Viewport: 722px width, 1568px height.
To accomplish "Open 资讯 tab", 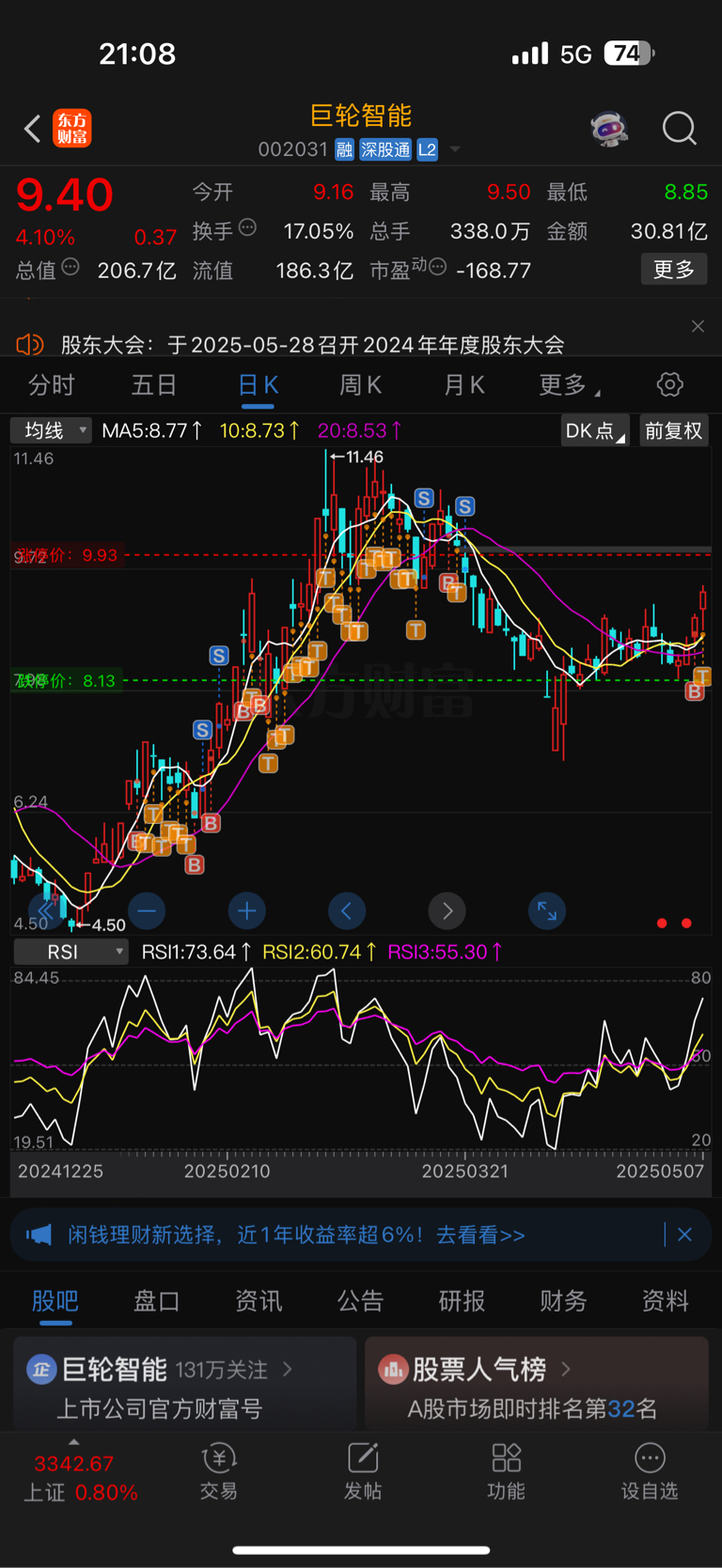I will [x=259, y=1300].
